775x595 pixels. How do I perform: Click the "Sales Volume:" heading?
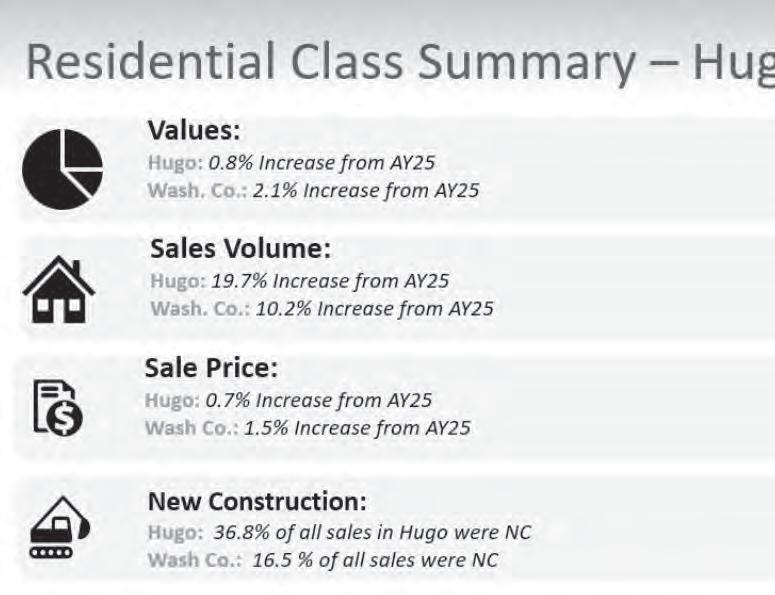point(240,249)
